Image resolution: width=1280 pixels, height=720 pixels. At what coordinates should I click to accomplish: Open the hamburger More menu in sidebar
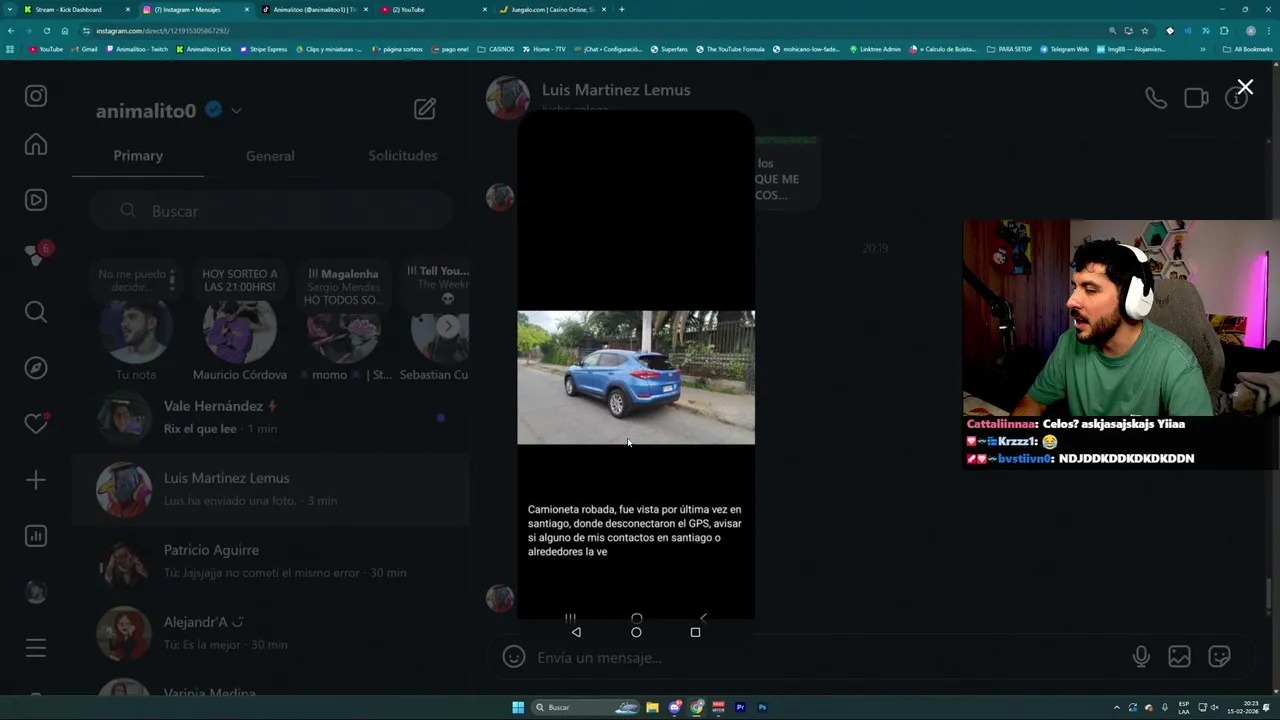[x=36, y=648]
